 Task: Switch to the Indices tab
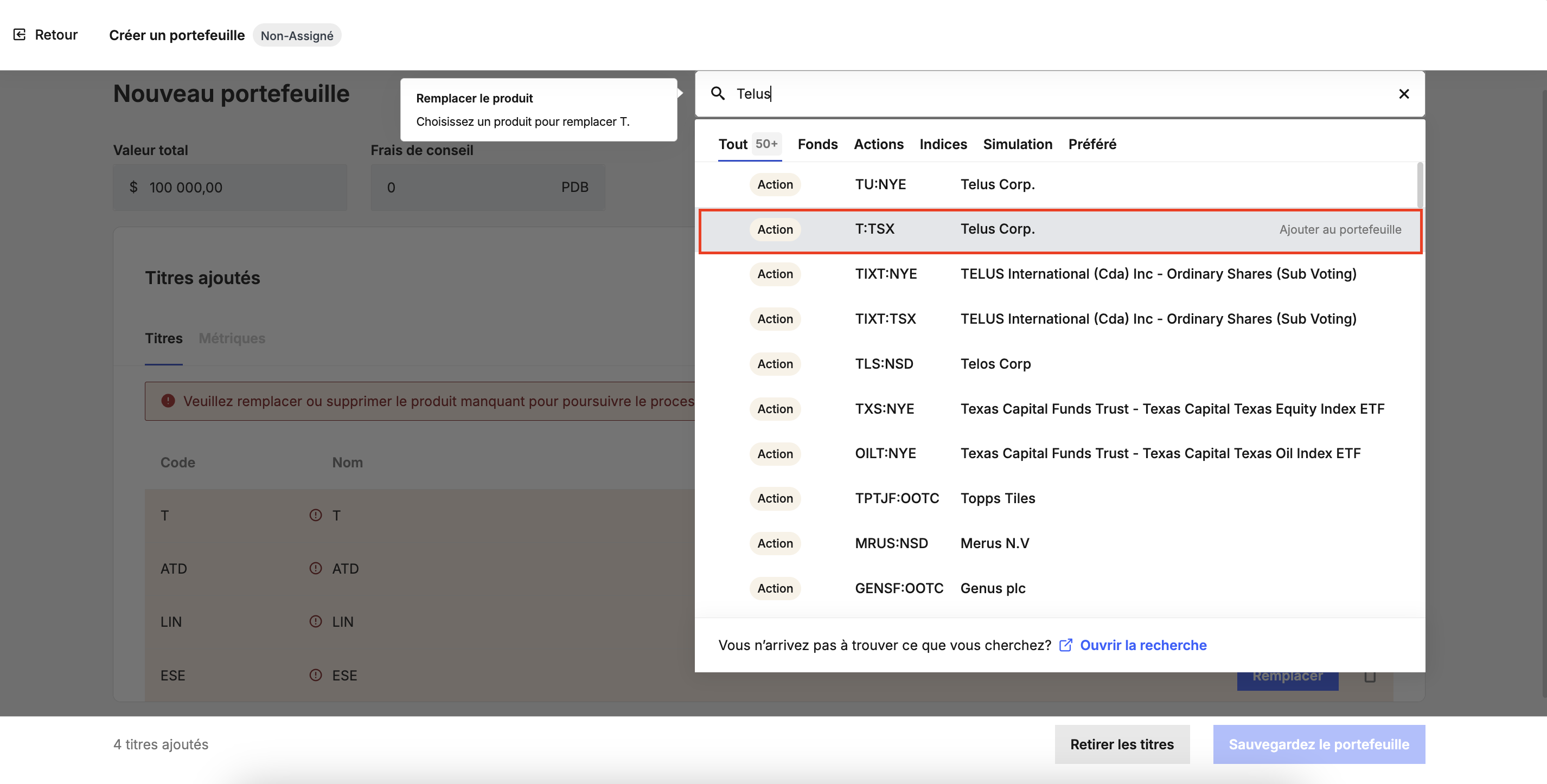pos(943,144)
